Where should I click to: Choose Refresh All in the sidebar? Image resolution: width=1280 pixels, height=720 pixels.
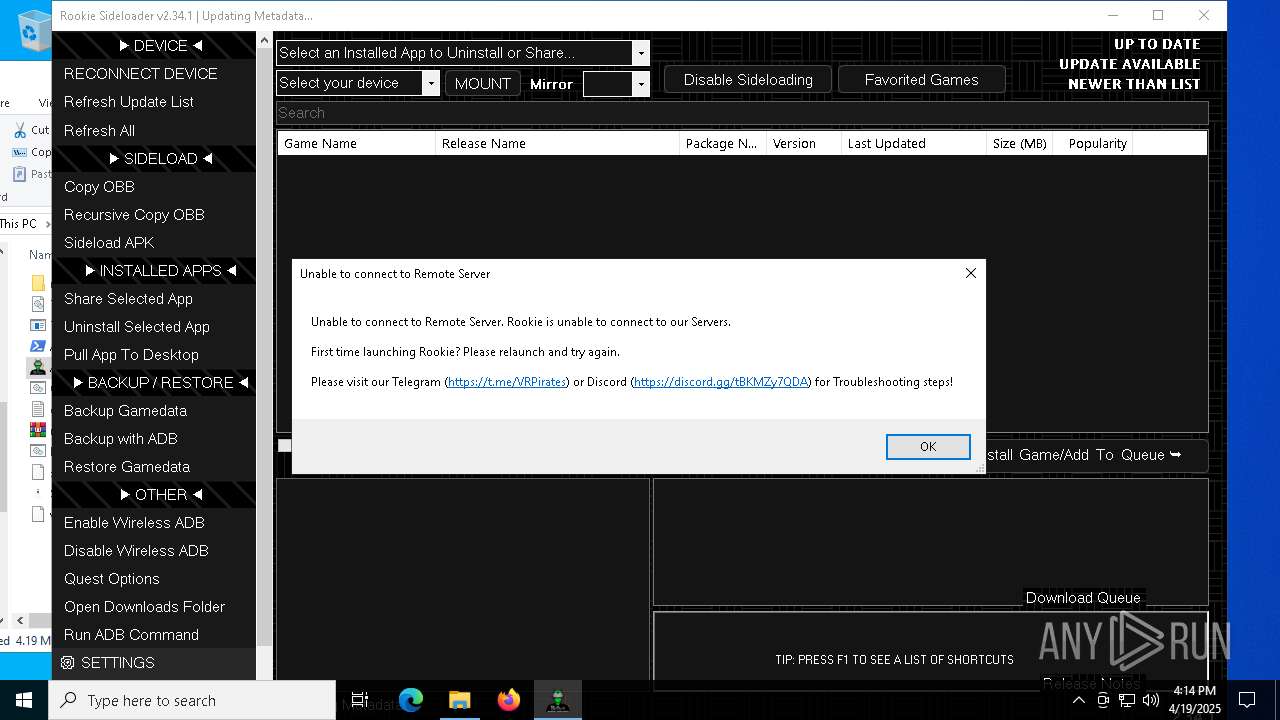99,130
